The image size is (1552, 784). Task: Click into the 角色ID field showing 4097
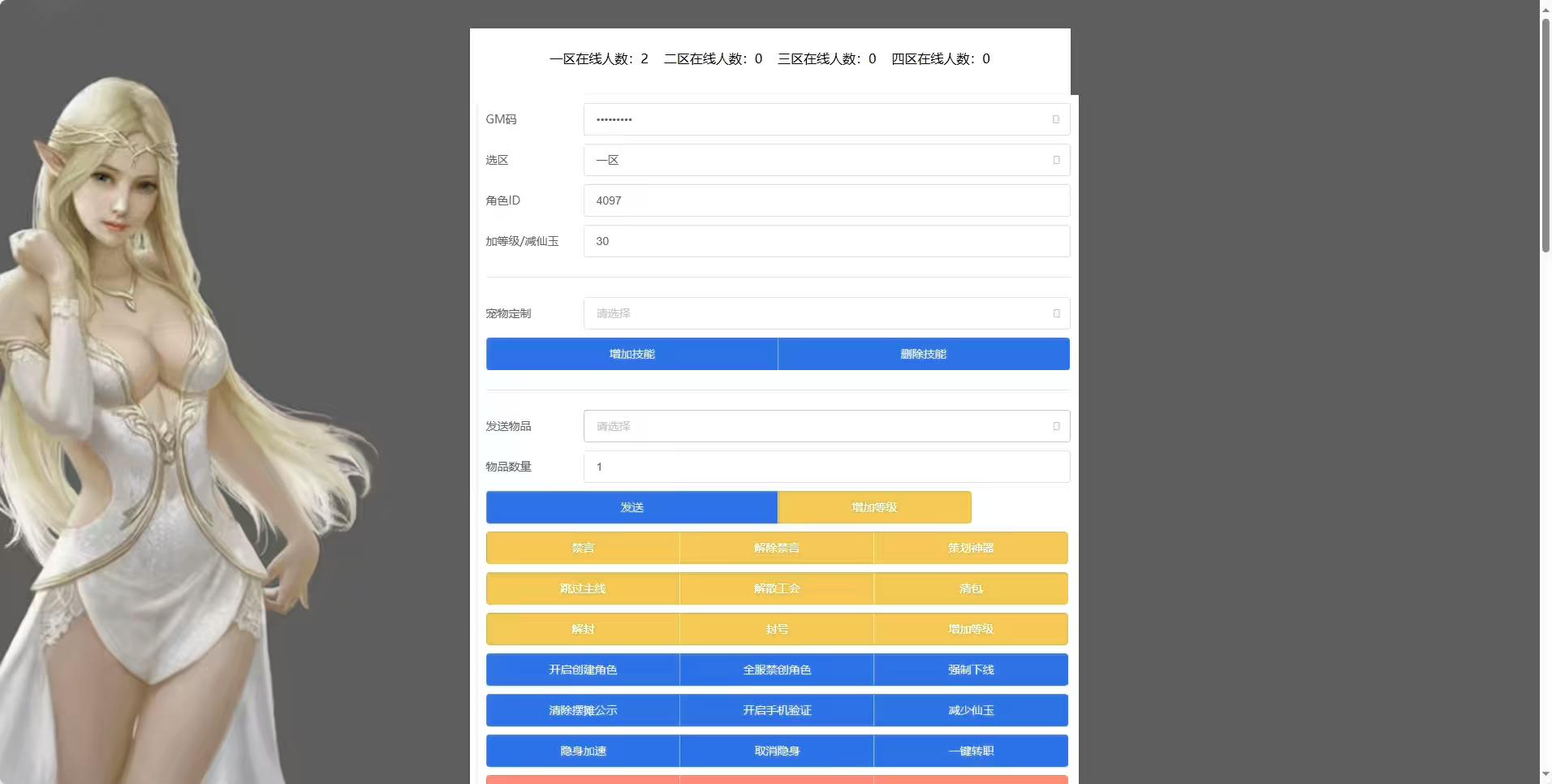826,200
